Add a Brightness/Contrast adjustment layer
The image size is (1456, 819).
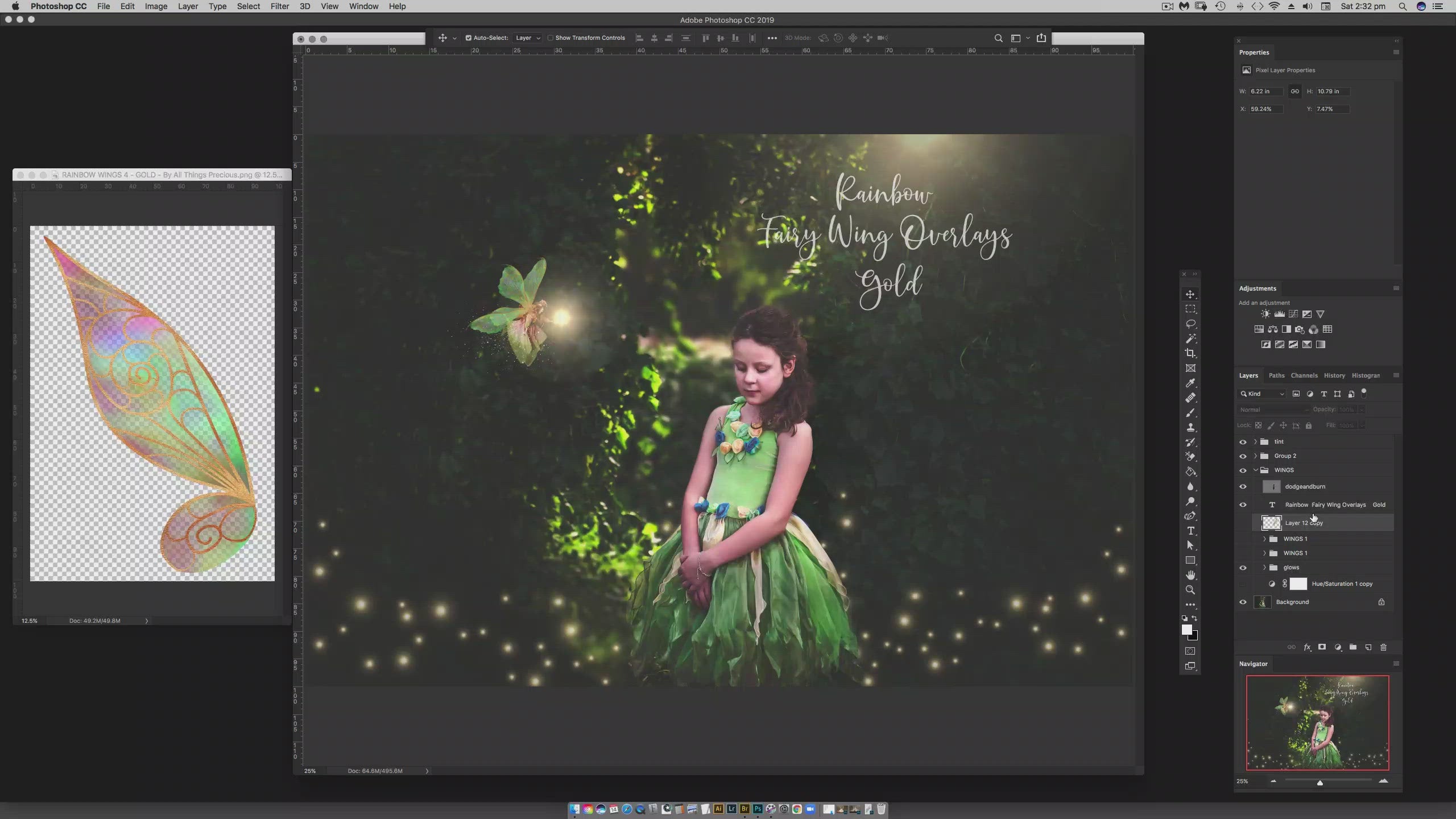(x=1265, y=314)
